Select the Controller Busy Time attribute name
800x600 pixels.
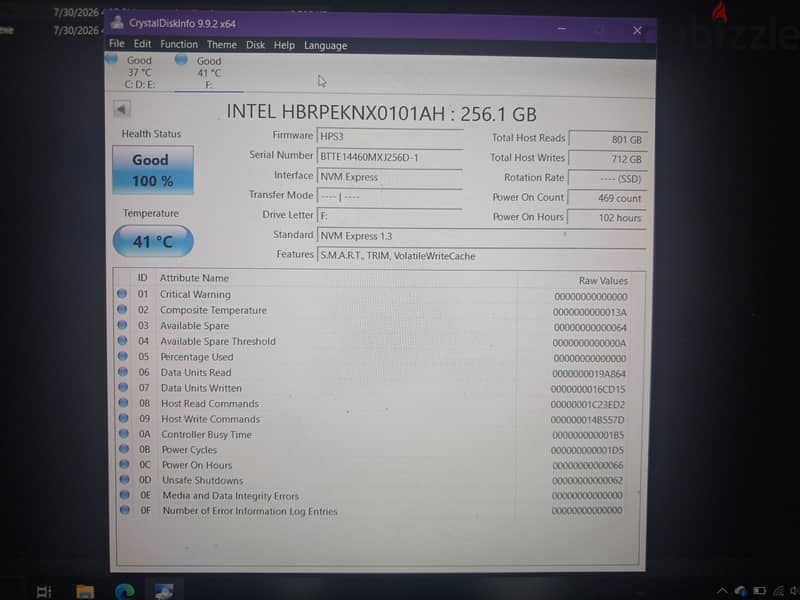[x=206, y=435]
